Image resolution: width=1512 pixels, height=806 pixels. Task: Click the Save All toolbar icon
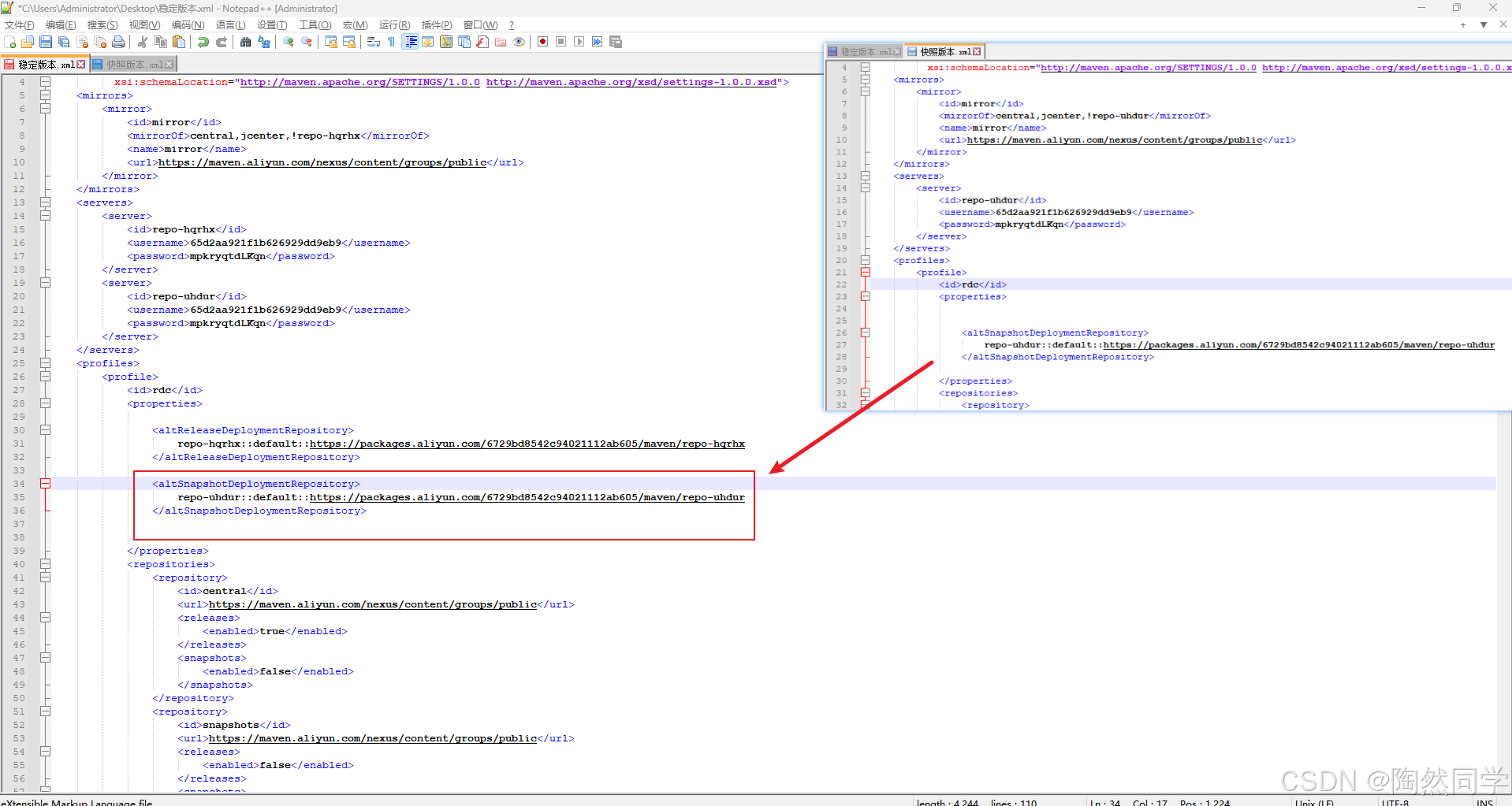click(64, 42)
